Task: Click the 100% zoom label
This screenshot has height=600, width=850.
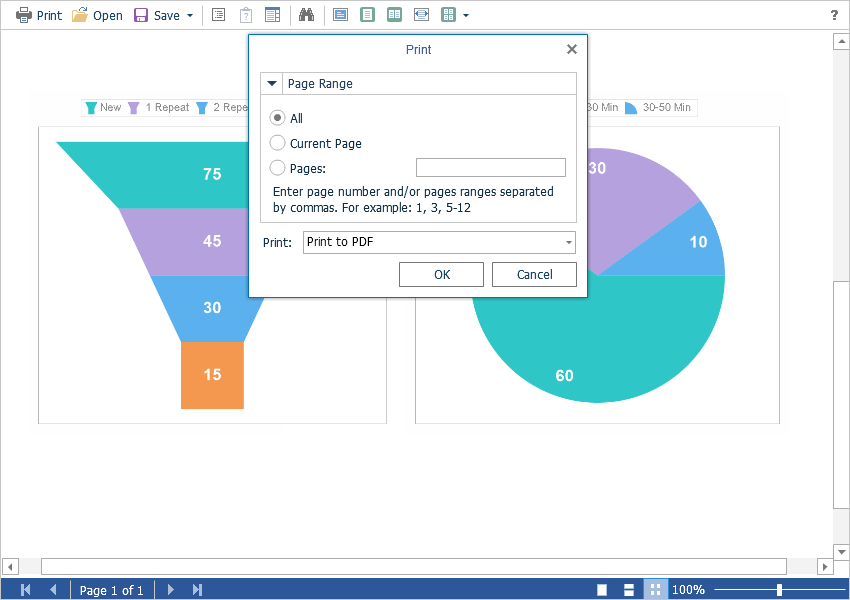Action: [x=688, y=590]
